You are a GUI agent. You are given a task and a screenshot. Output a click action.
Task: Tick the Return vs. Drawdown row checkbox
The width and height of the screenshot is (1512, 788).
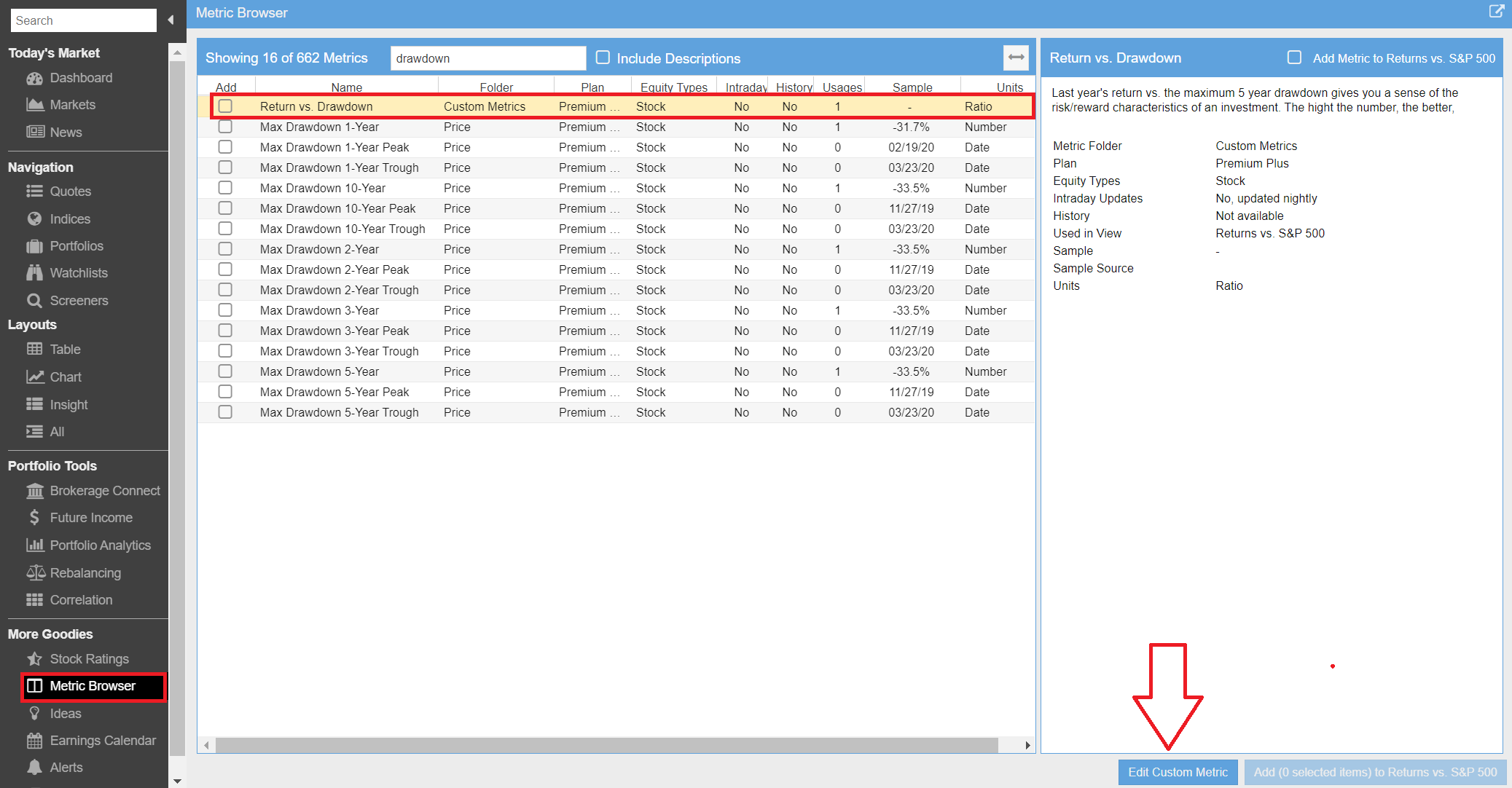pos(225,106)
